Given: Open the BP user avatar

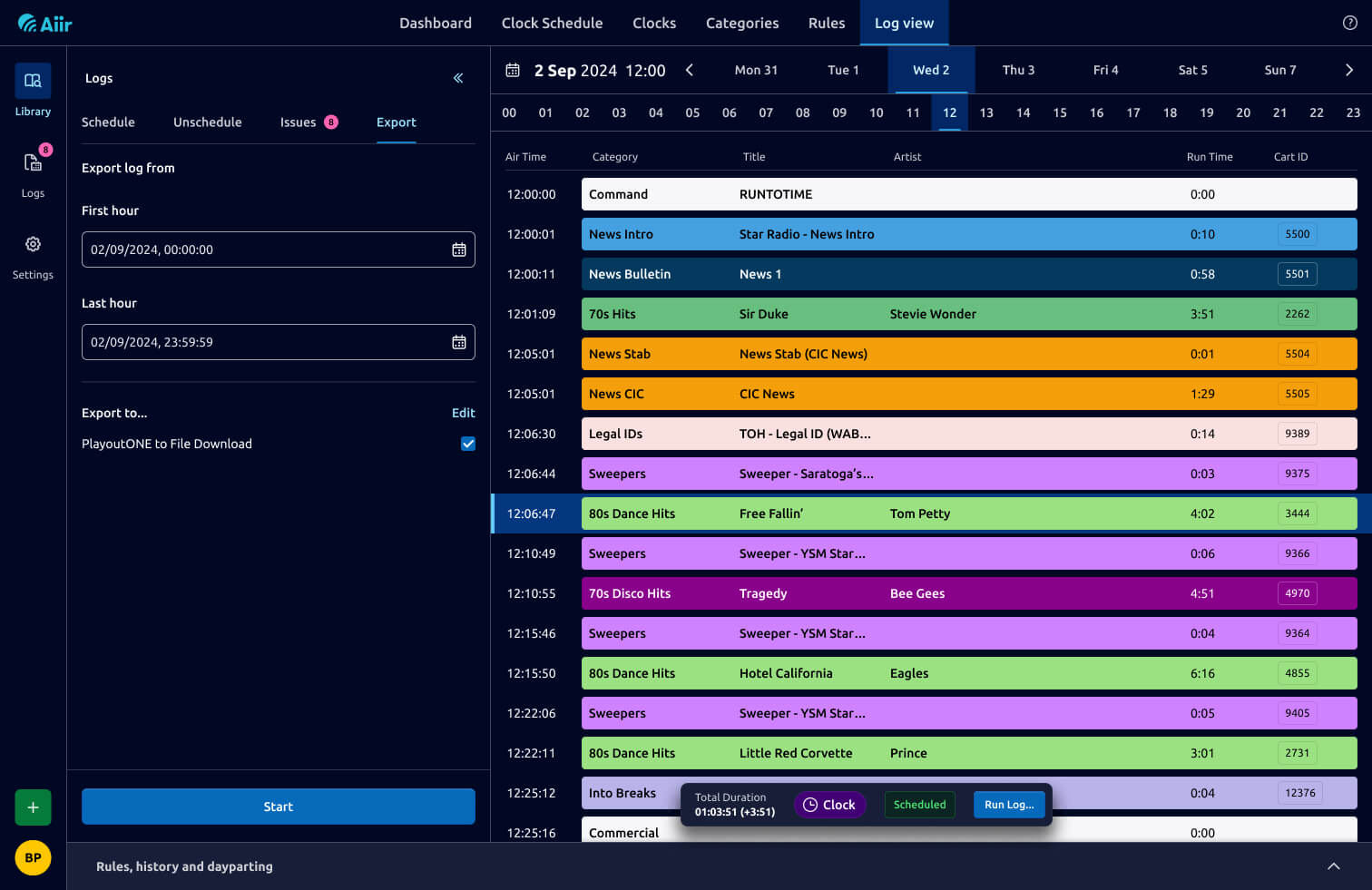Looking at the screenshot, I should 33,857.
